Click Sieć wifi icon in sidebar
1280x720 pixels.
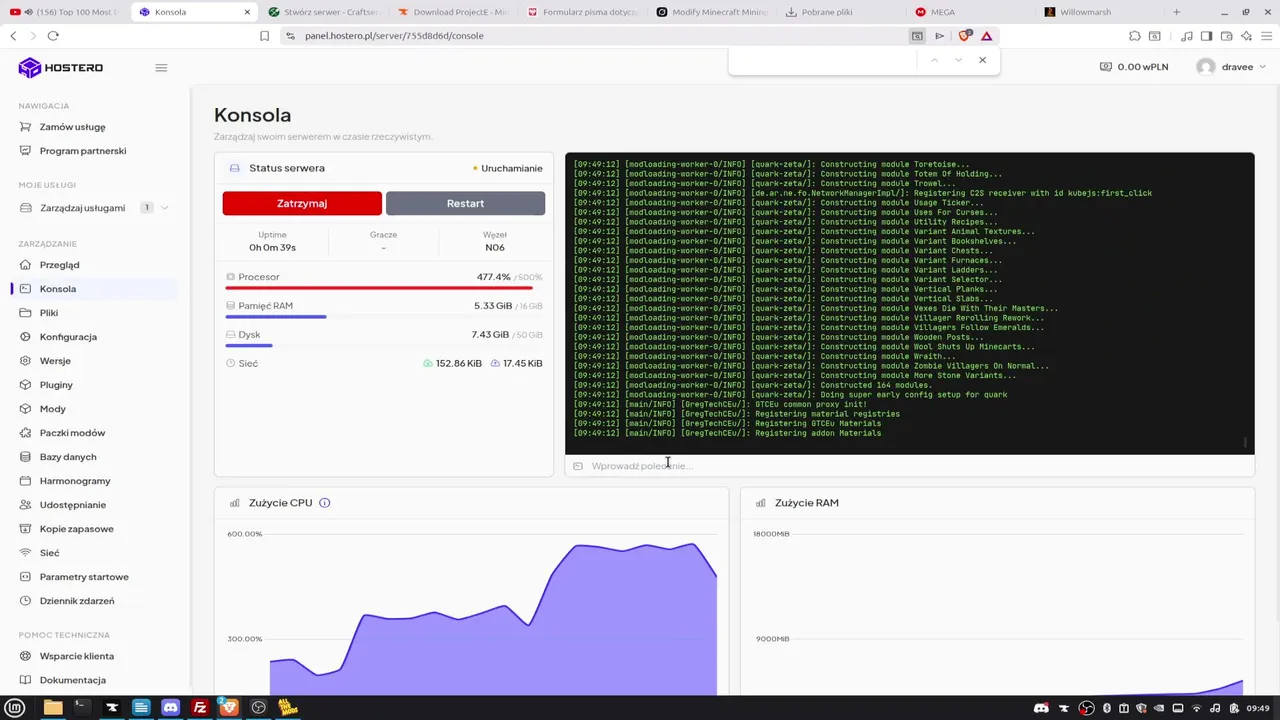pyautogui.click(x=26, y=553)
